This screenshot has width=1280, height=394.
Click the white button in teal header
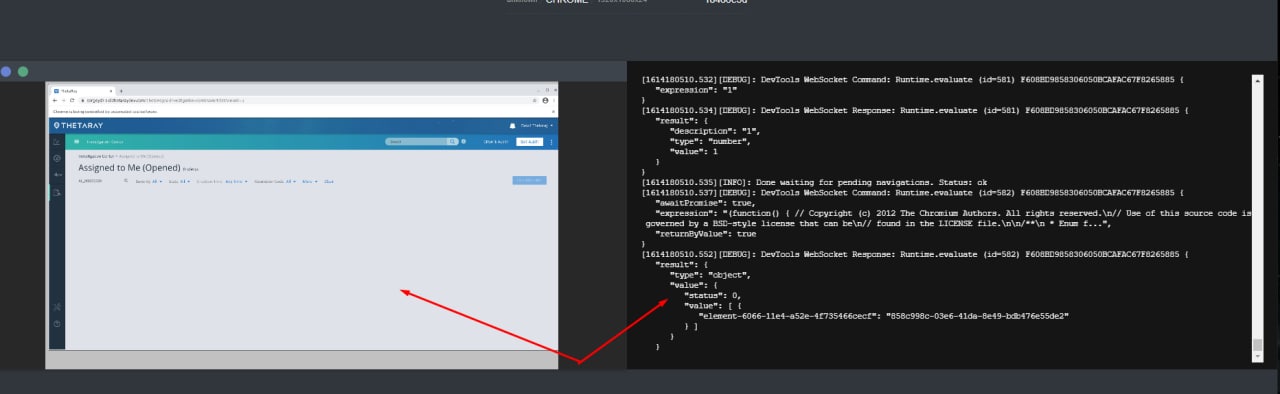[530, 142]
